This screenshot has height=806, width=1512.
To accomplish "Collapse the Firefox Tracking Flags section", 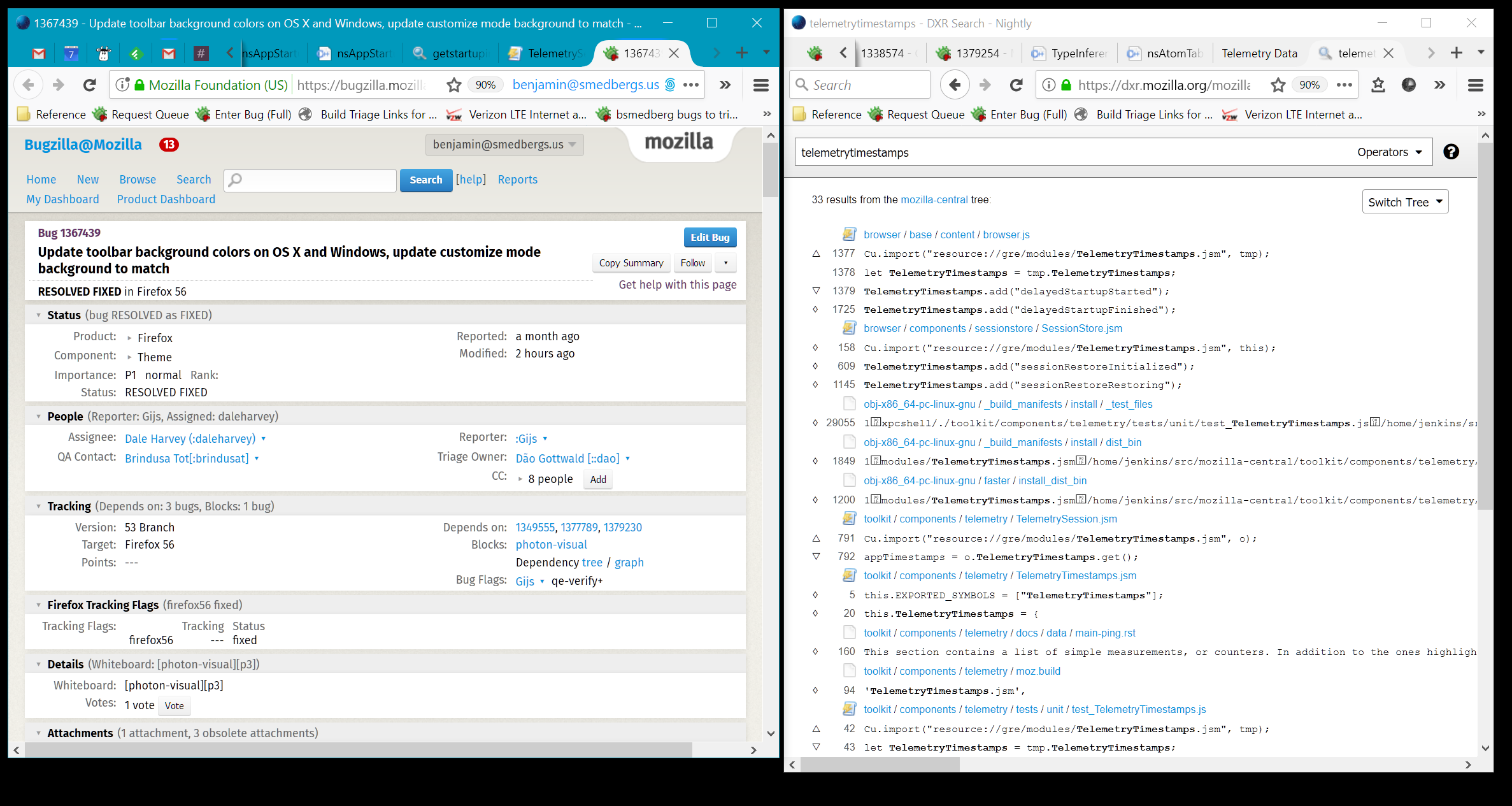I will tap(38, 605).
